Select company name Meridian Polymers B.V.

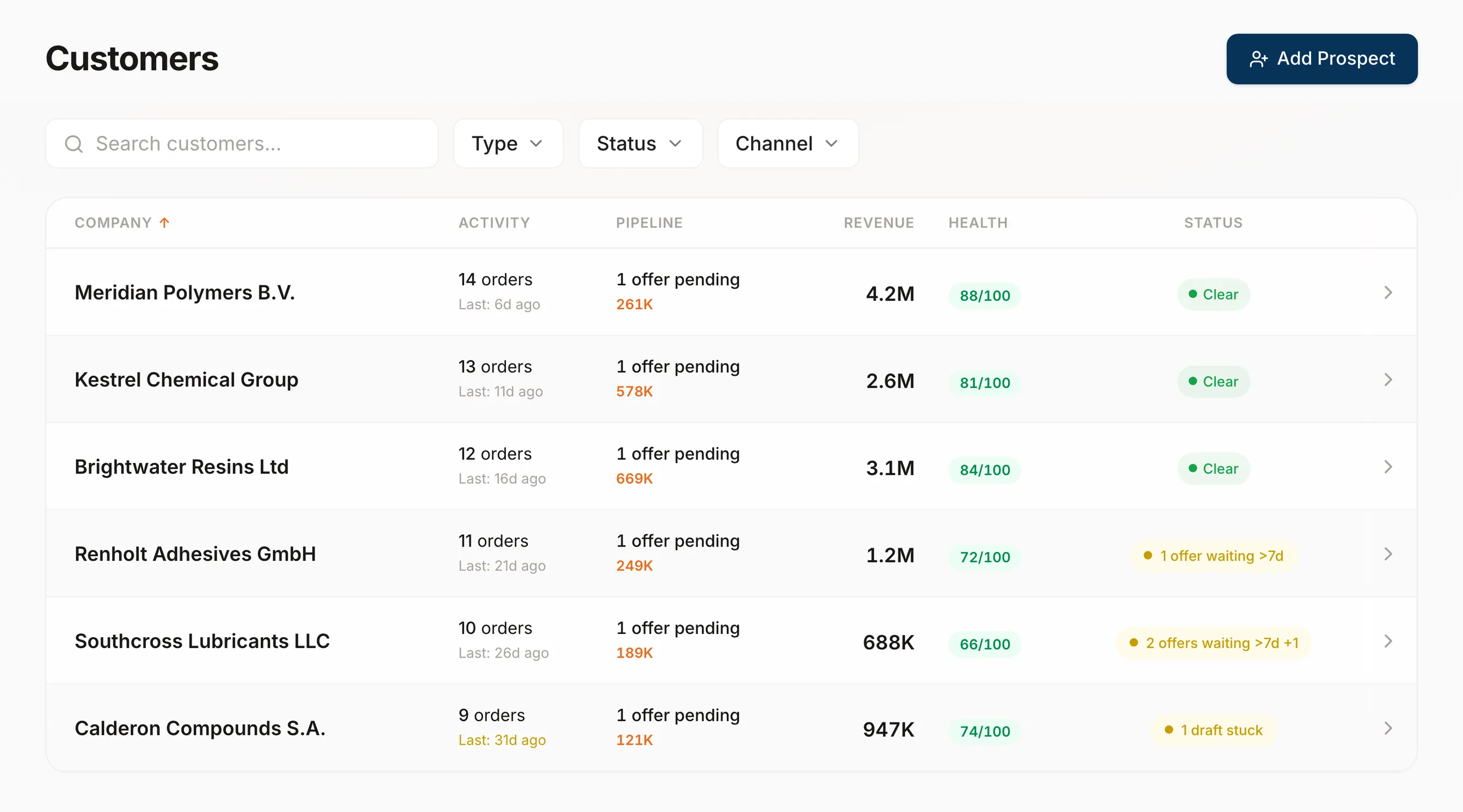point(185,292)
